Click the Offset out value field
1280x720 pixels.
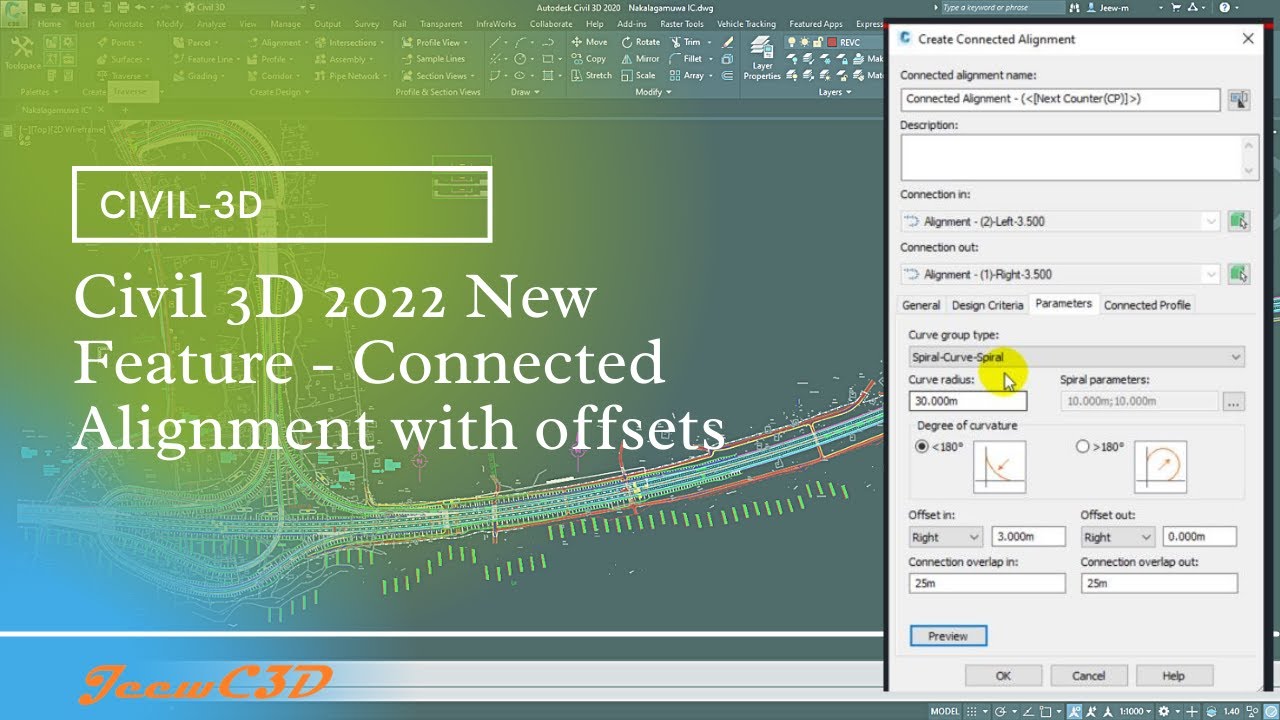pyautogui.click(x=1200, y=537)
